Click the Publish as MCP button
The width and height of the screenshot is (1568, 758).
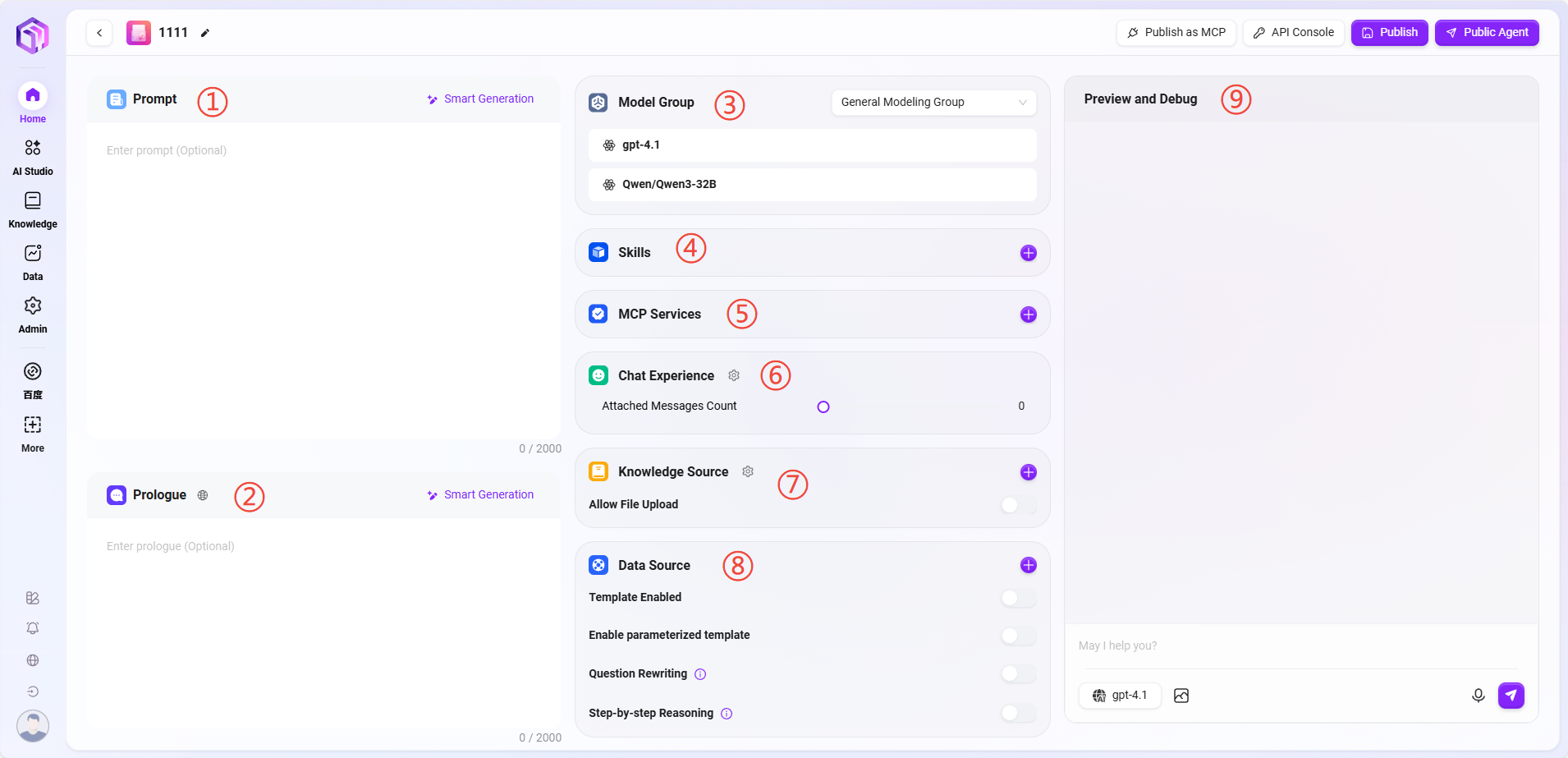[1176, 33]
